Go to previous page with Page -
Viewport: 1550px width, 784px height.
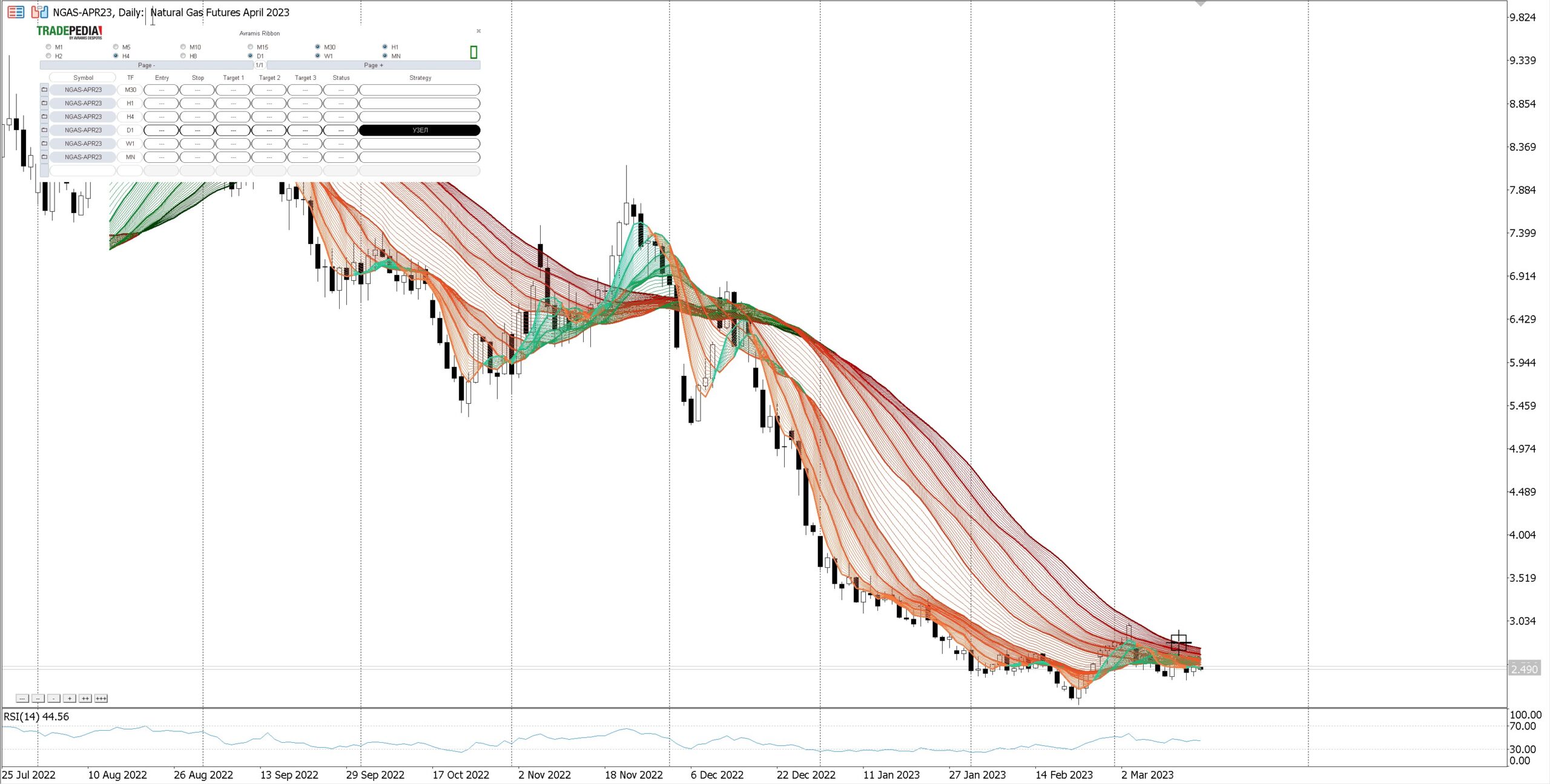coord(146,65)
